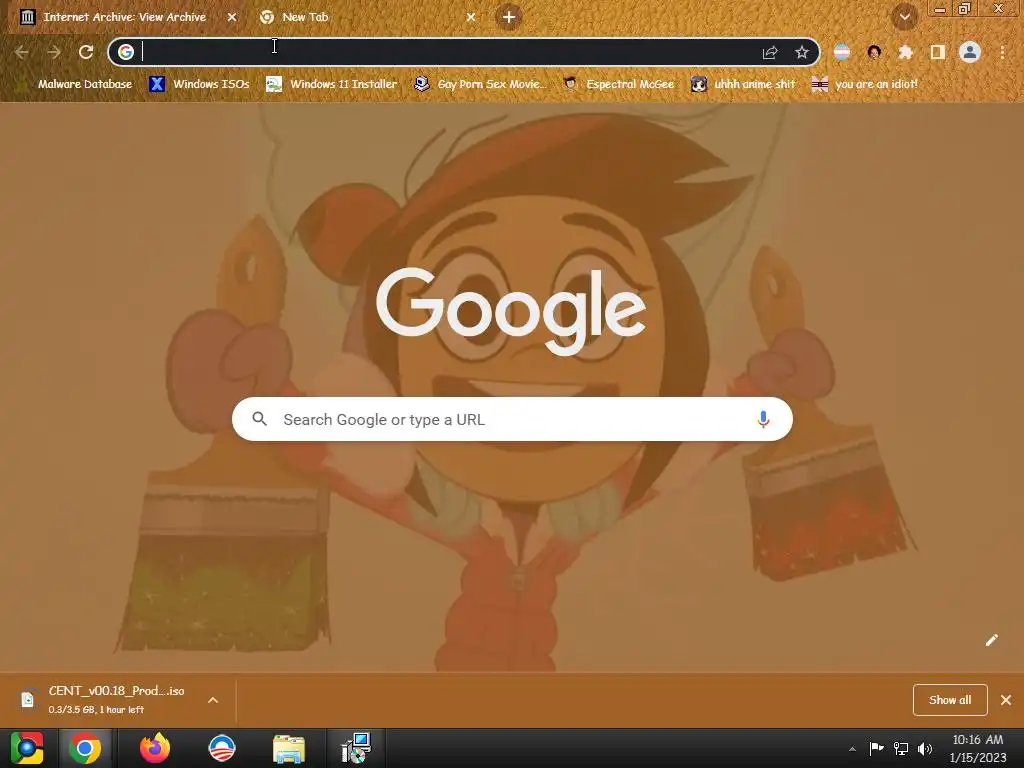The width and height of the screenshot is (1024, 768).
Task: Close the Internet Archive tab
Action: [232, 18]
